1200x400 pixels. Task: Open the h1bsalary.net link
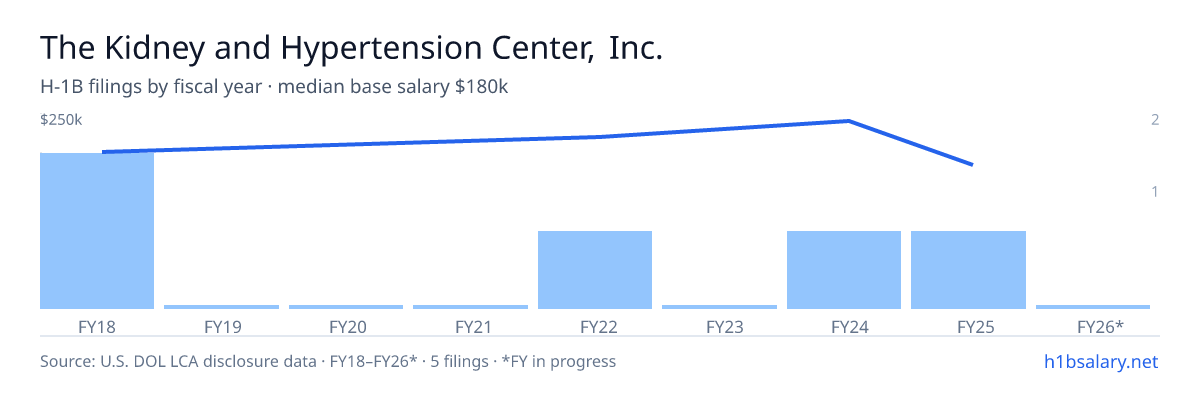click(1100, 362)
